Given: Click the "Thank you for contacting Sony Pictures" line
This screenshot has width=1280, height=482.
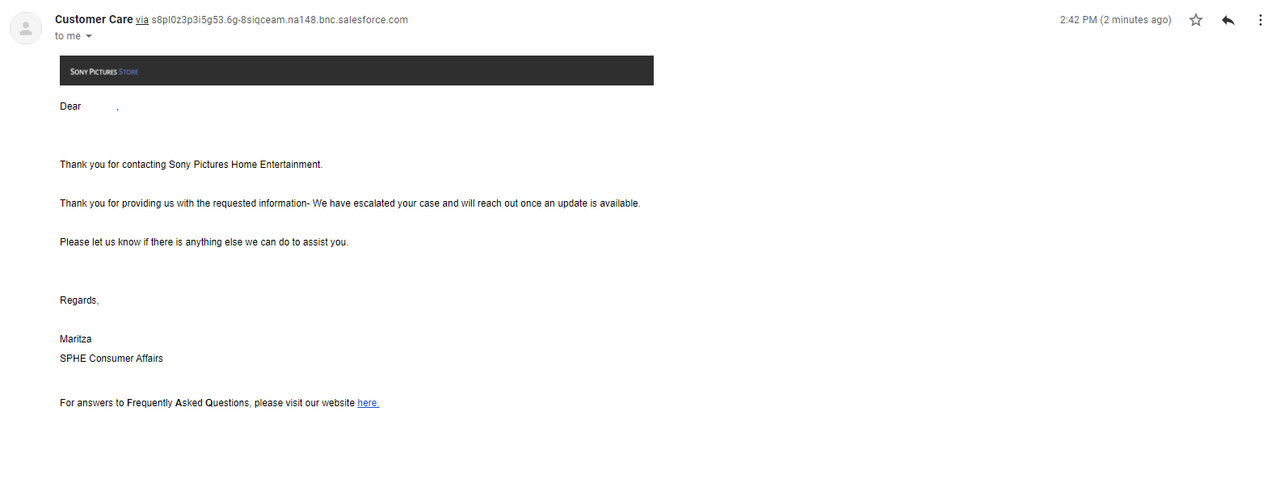Looking at the screenshot, I should coord(191,164).
